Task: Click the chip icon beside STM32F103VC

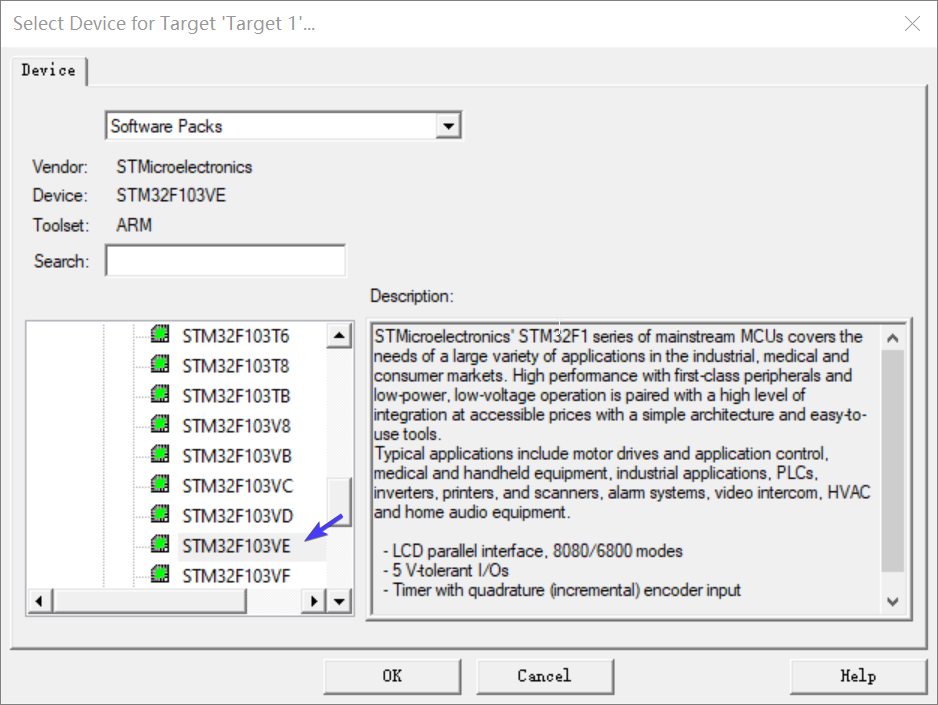Action: click(x=160, y=484)
